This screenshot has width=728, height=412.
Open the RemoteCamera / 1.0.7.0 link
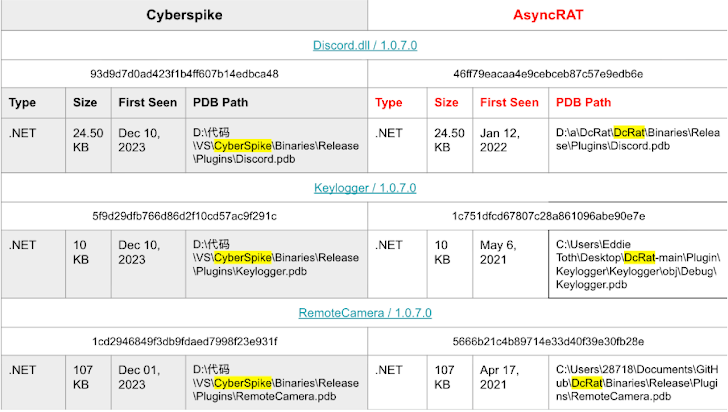[364, 313]
